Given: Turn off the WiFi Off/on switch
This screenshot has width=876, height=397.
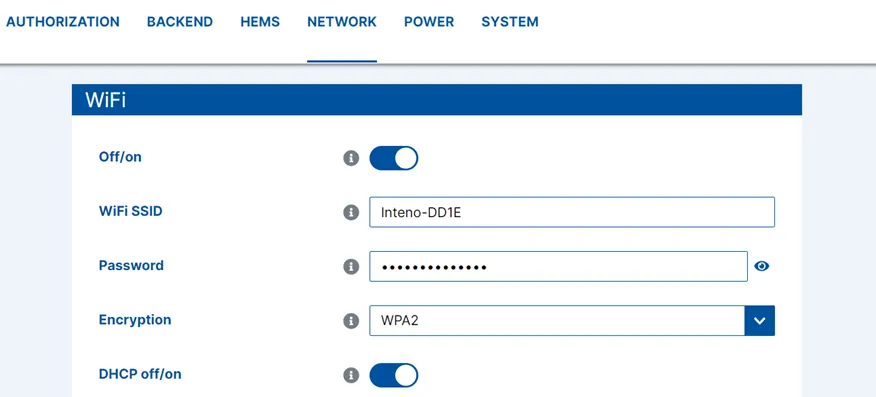Looking at the screenshot, I should tap(394, 159).
